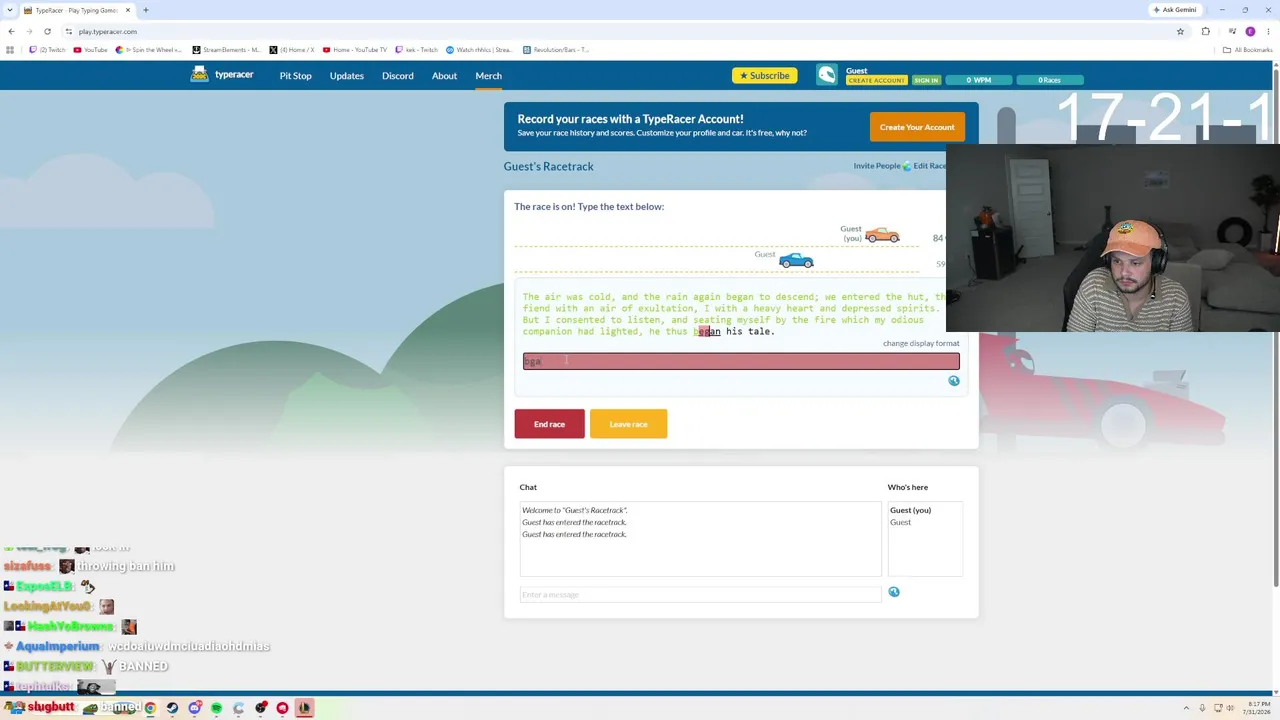The width and height of the screenshot is (1280, 720).
Task: Click the Sign In button
Action: (926, 80)
